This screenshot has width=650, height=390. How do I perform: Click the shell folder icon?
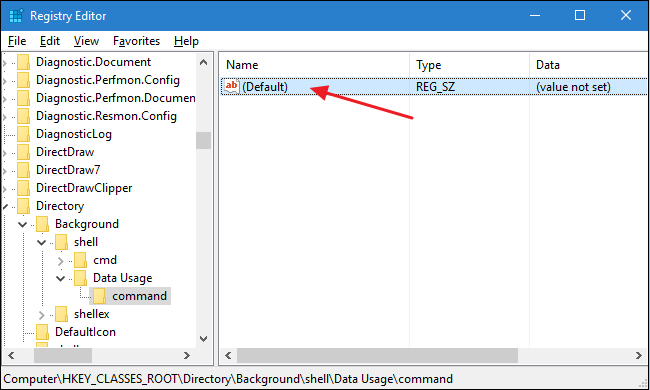(61, 242)
